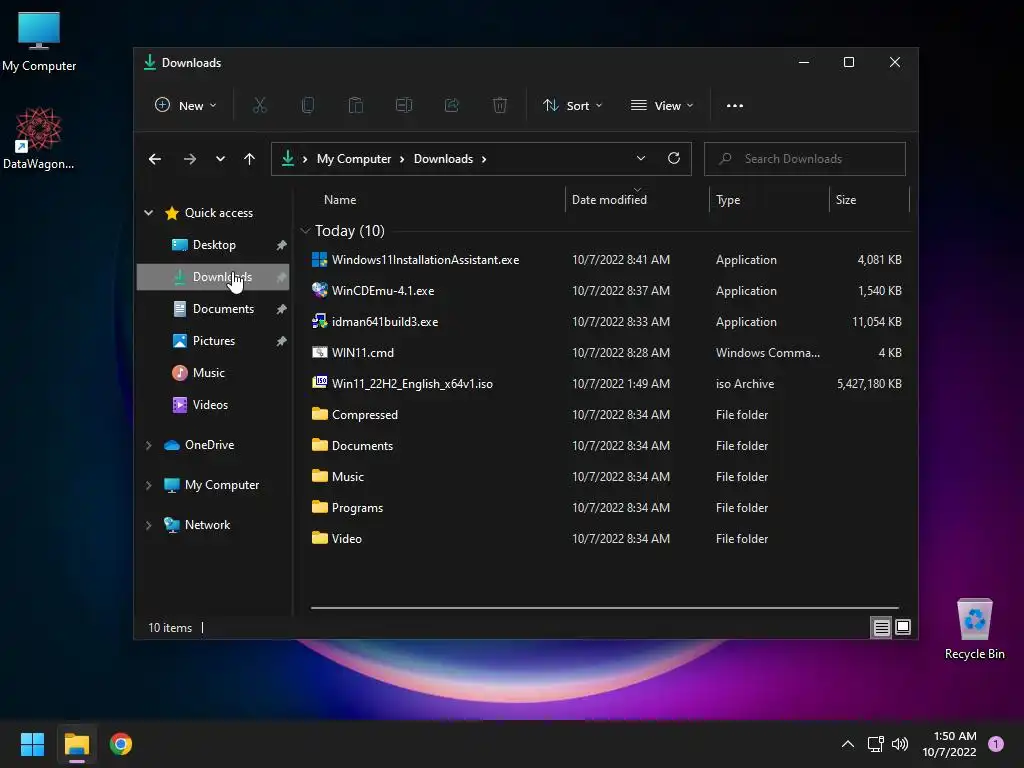Select Downloads in the navigation pane
Screen dimensions: 1024x768
tap(213, 277)
